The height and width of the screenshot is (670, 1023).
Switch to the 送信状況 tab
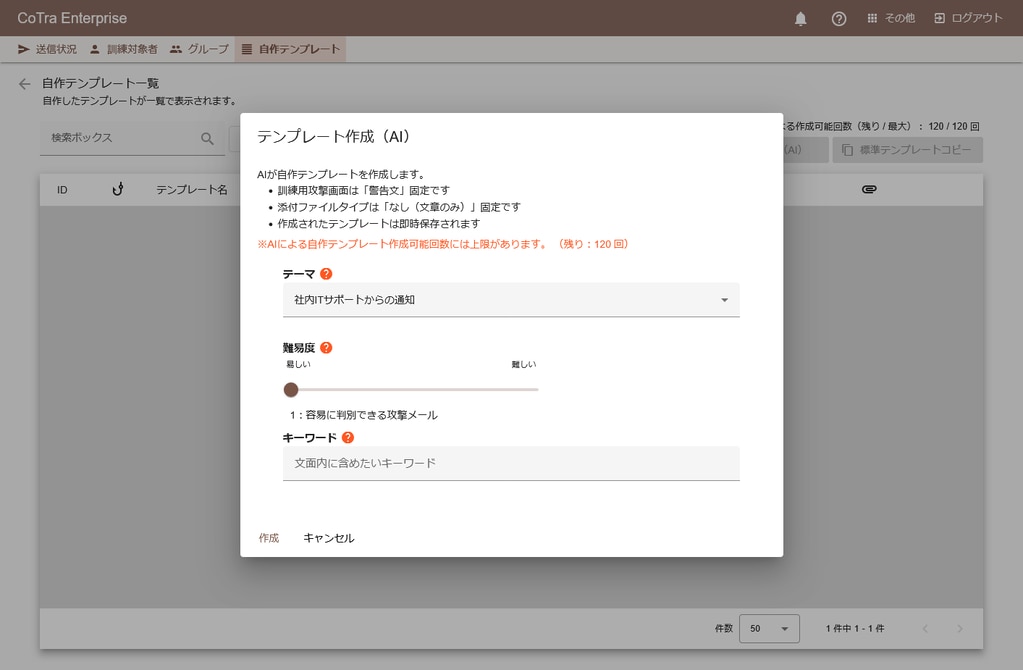[47, 49]
